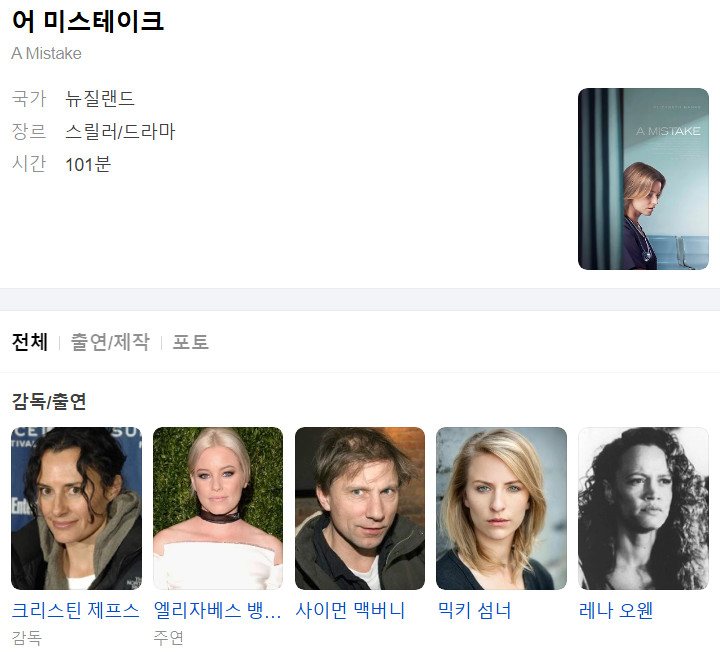Switch to the 출연/제작 tab

point(110,342)
